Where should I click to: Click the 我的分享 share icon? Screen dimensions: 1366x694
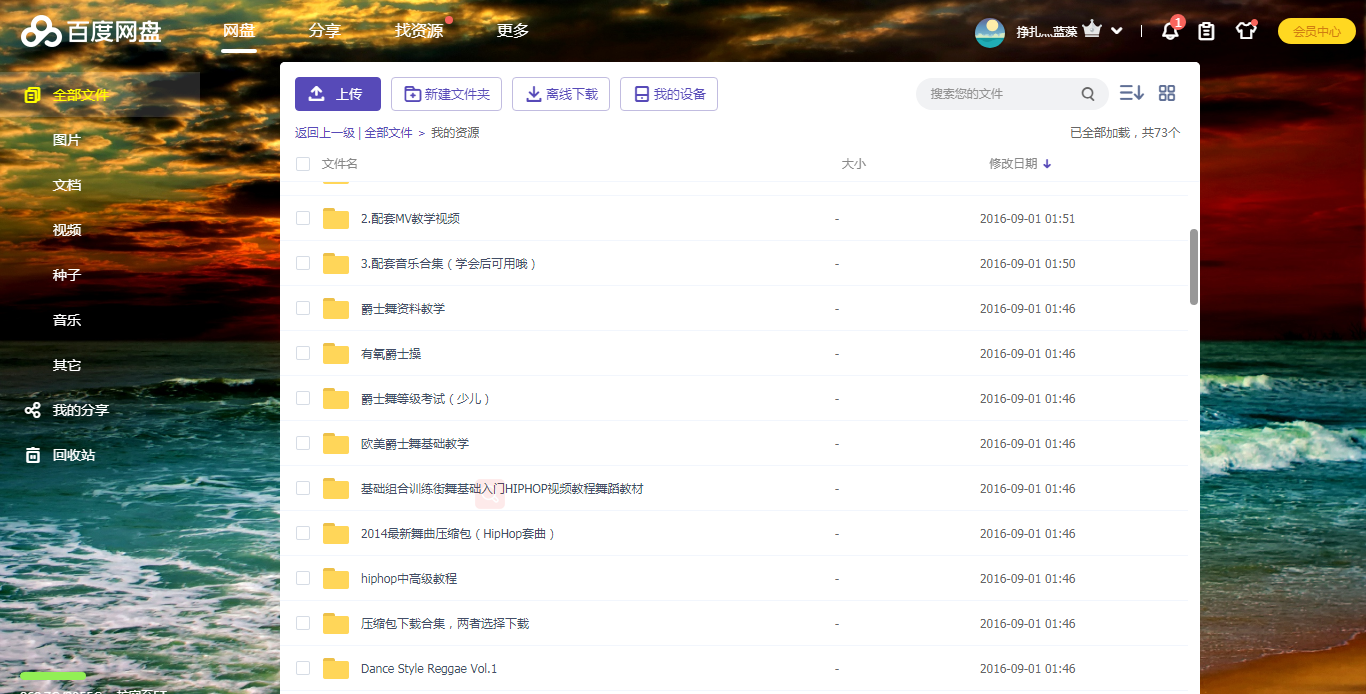pyautogui.click(x=33, y=410)
